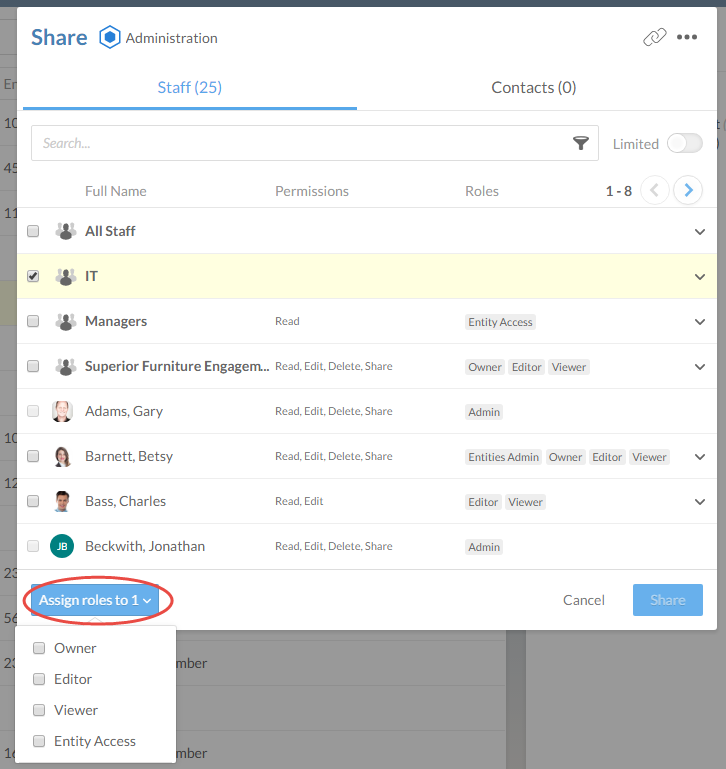726x769 pixels.
Task: Select the Staff (25) tab
Action: [x=190, y=88]
